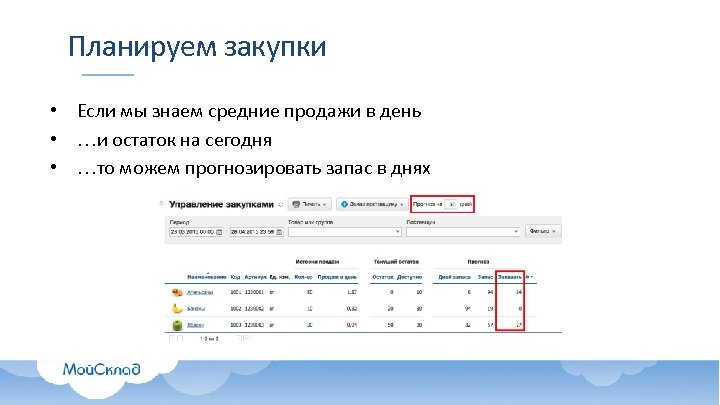Image resolution: width=720 pixels, height=405 pixels.
Task: Sort by the Код column header
Action: (236, 277)
